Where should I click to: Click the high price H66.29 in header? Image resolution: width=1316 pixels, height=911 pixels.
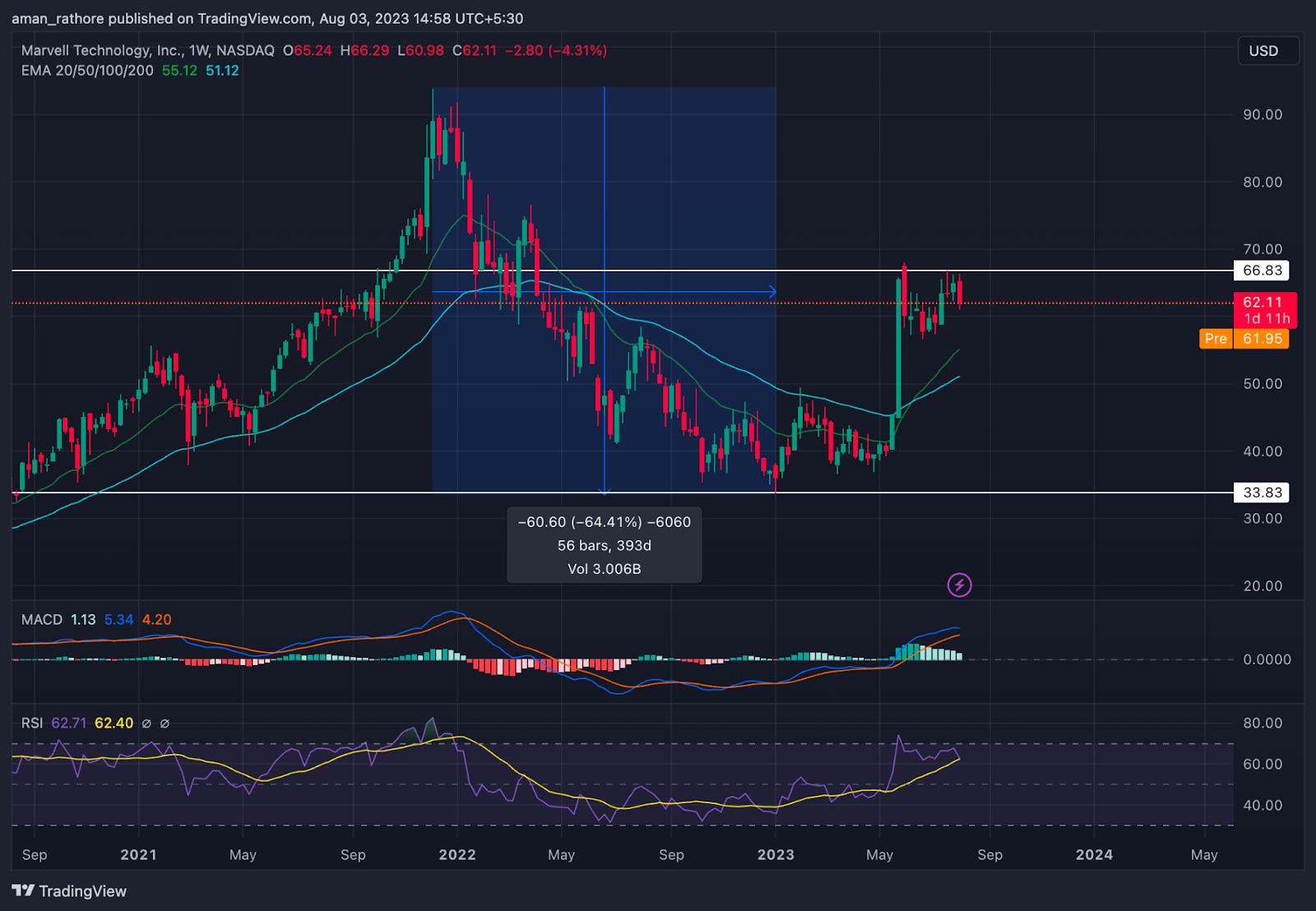pyautogui.click(x=364, y=50)
